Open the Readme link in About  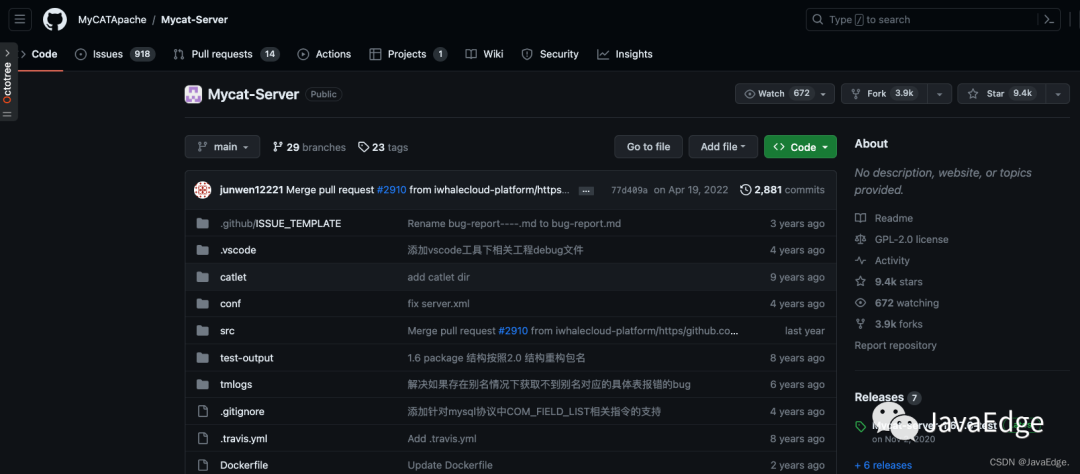(884, 218)
